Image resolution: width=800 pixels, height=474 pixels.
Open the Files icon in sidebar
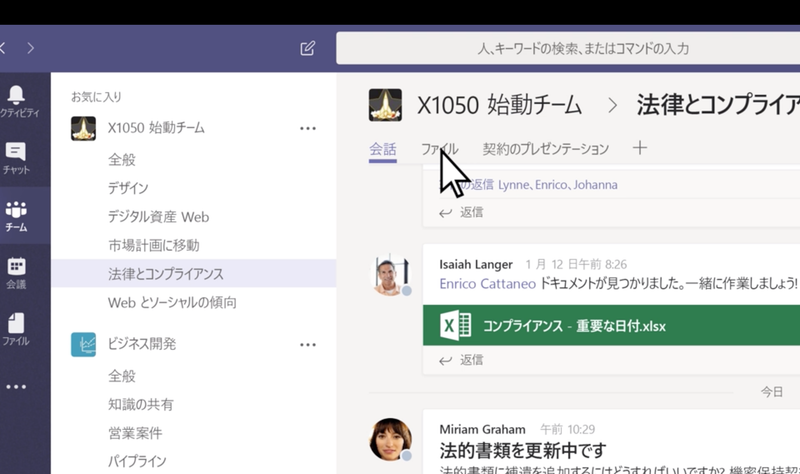click(x=16, y=328)
